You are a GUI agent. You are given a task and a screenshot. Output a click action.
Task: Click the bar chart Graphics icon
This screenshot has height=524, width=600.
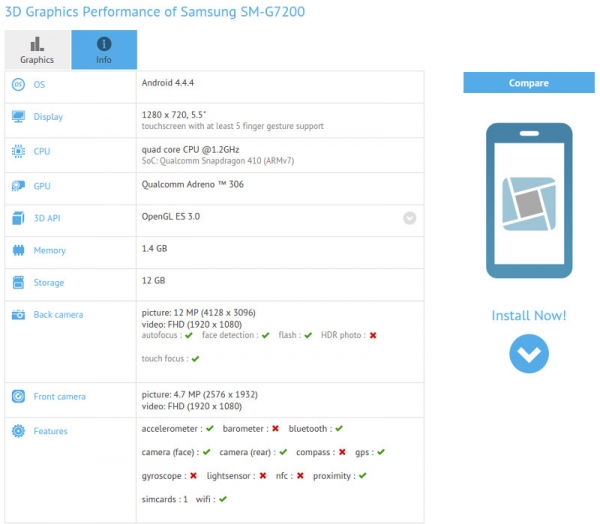click(37, 44)
